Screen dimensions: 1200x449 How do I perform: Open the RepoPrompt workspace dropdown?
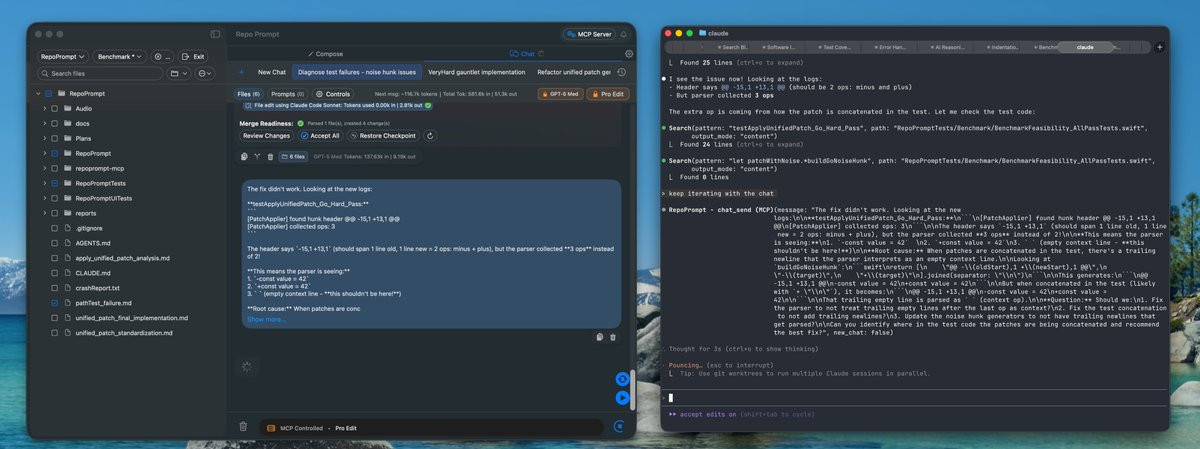pos(64,57)
